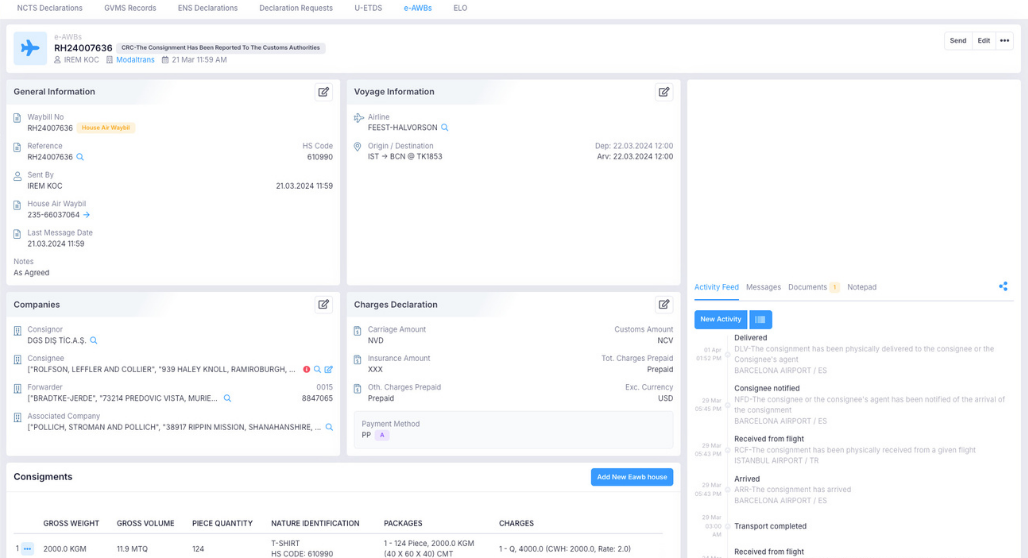The width and height of the screenshot is (1028, 558).
Task: Edit Consignee pencil icon
Action: tap(328, 370)
